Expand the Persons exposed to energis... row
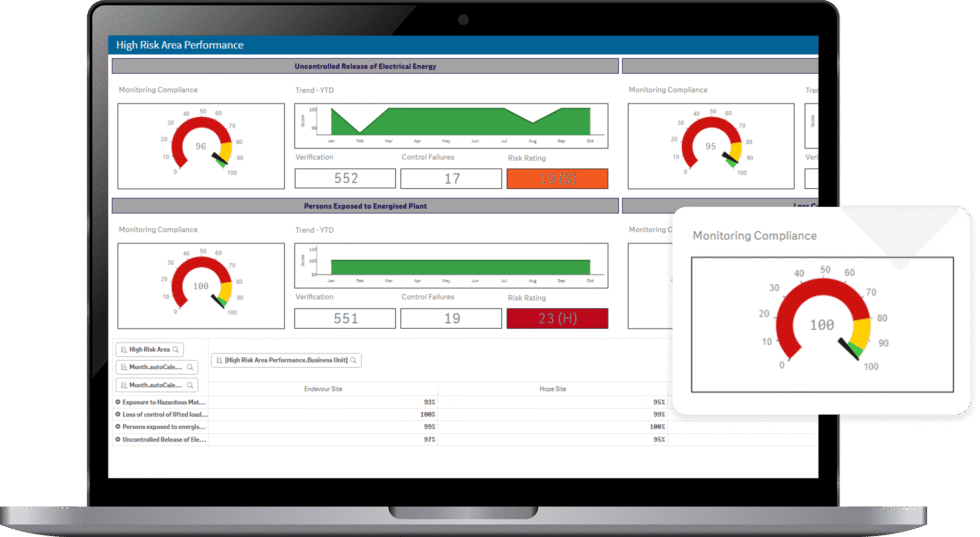 click(118, 427)
